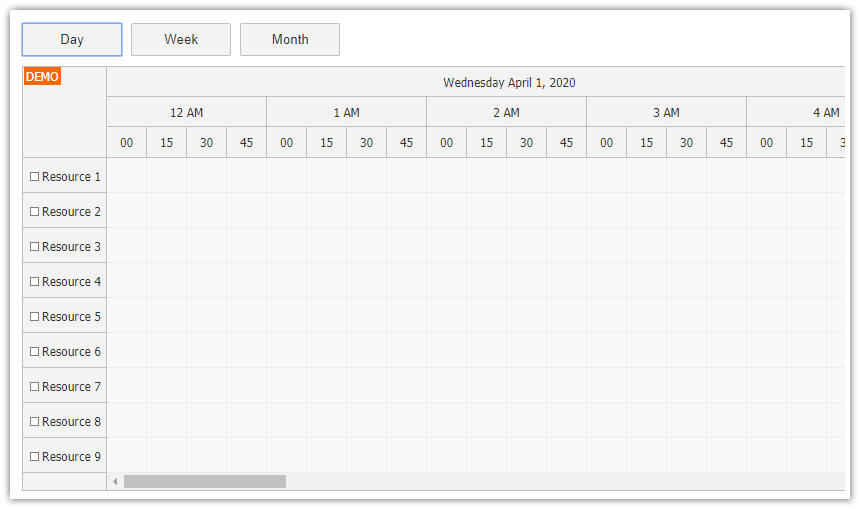This screenshot has height=509, width=860.
Task: Check the Resource 3 checkbox
Action: [35, 247]
